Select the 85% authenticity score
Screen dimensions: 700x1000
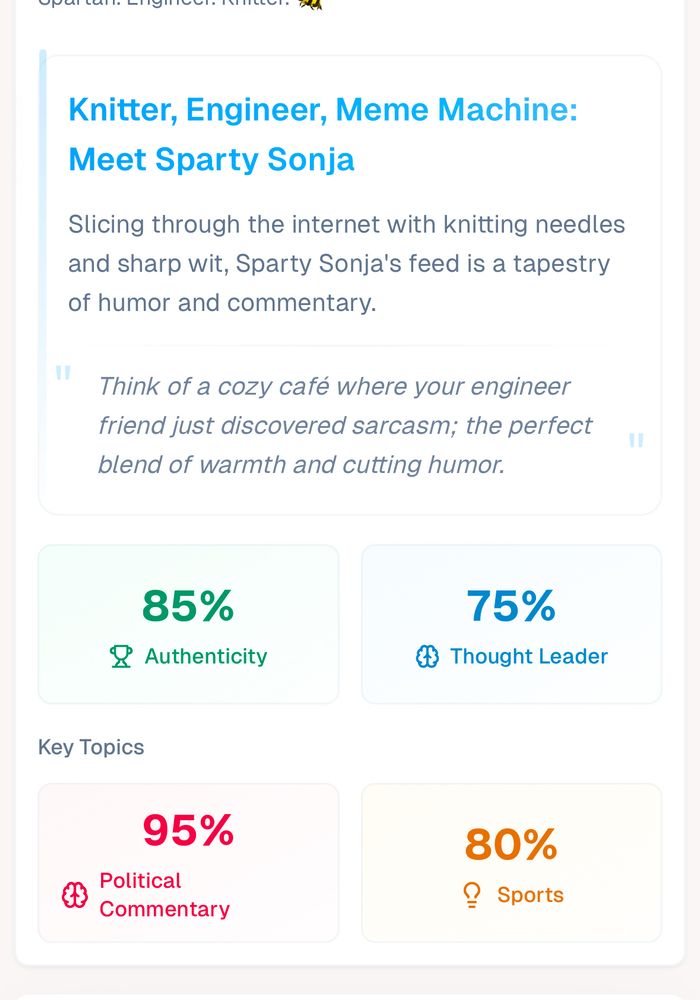188,606
